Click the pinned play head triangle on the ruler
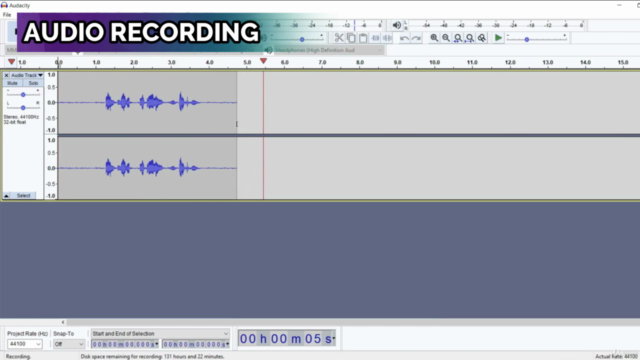The width and height of the screenshot is (640, 360). [x=11, y=62]
